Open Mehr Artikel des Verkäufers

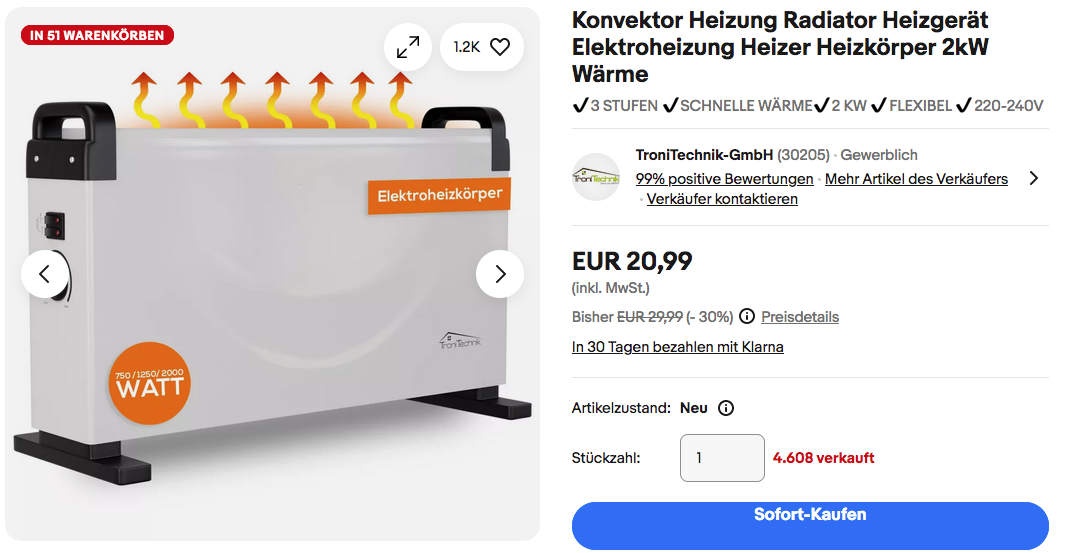(x=916, y=179)
